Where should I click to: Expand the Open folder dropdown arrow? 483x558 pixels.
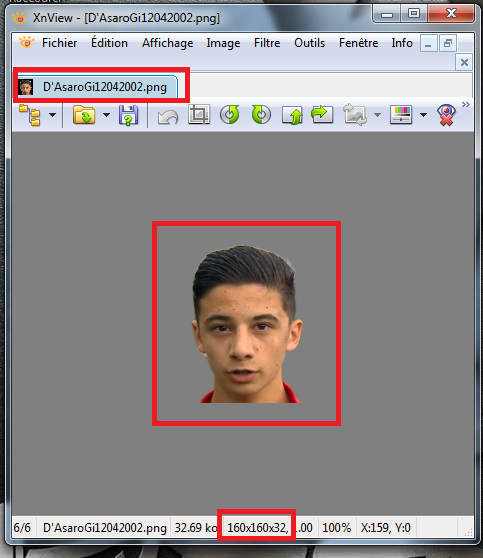coord(106,115)
